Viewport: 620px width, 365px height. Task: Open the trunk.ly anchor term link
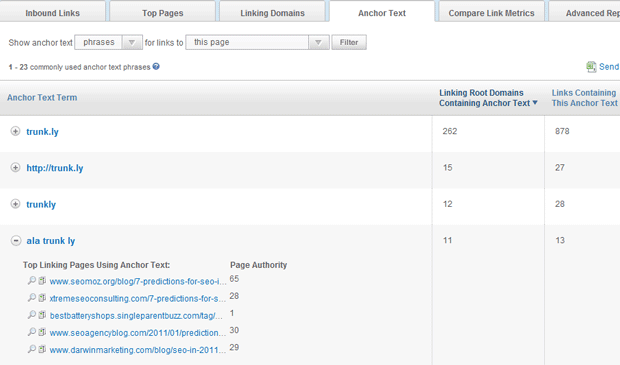tap(42, 132)
